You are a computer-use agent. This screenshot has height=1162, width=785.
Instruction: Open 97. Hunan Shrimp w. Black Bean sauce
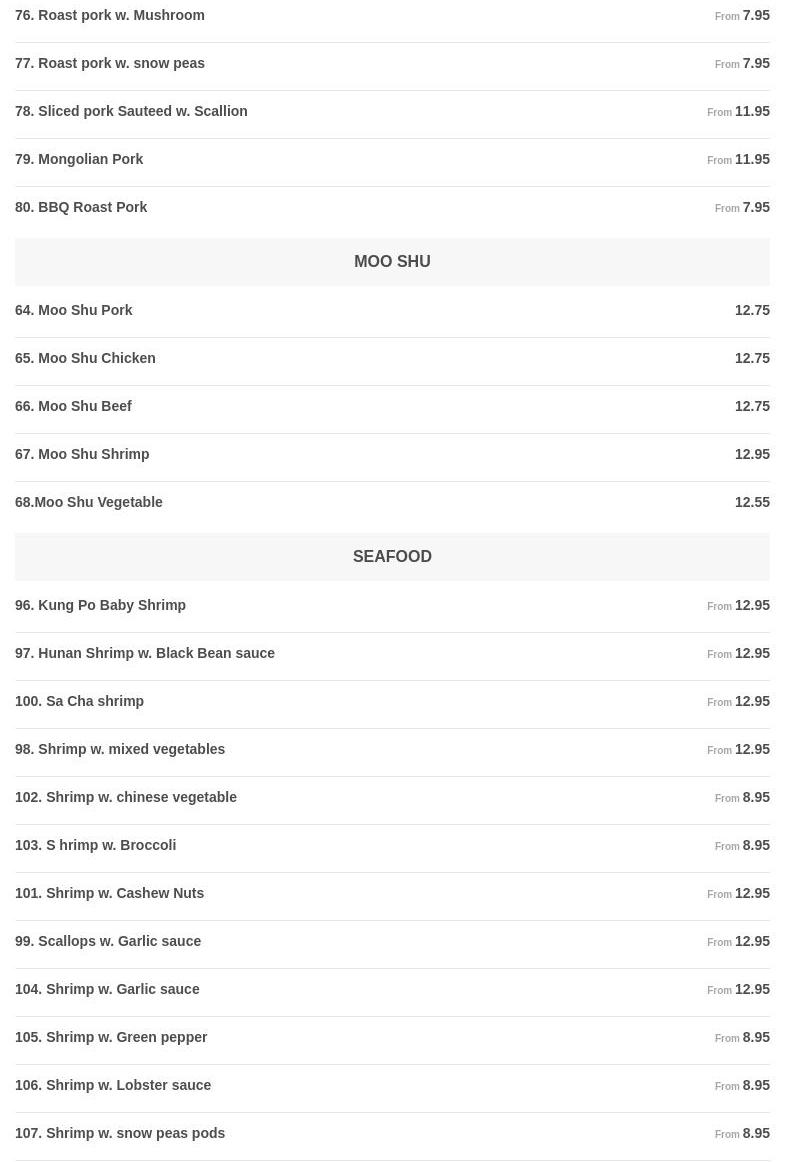145,654
